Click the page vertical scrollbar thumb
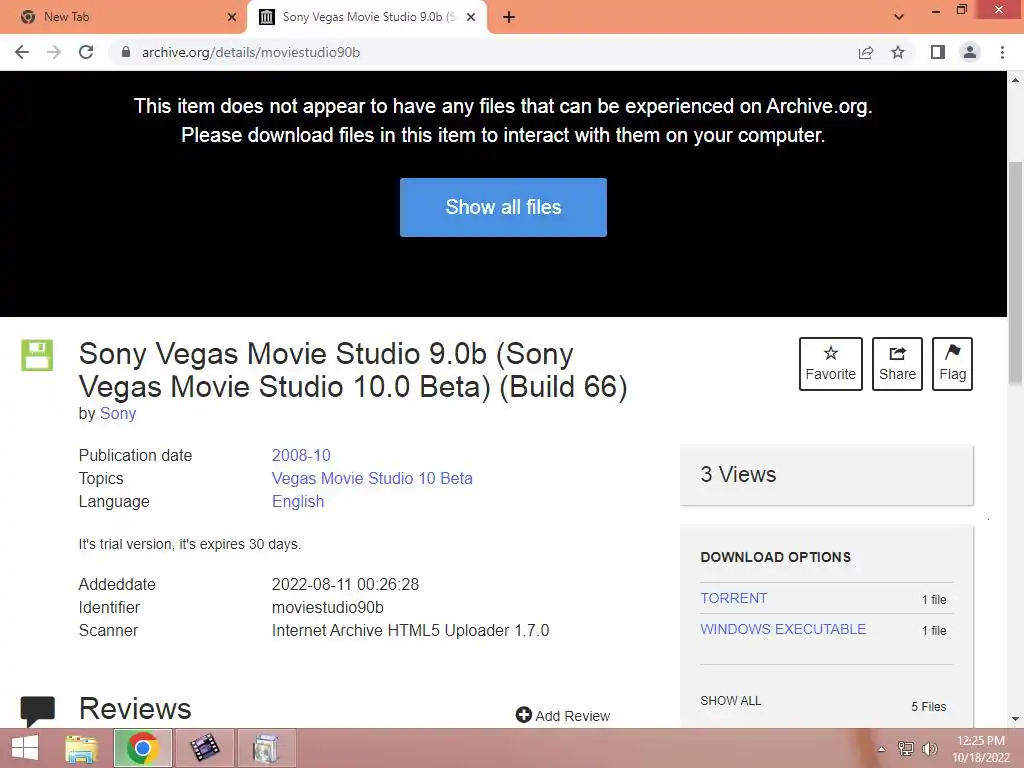The image size is (1024, 768). 1015,273
